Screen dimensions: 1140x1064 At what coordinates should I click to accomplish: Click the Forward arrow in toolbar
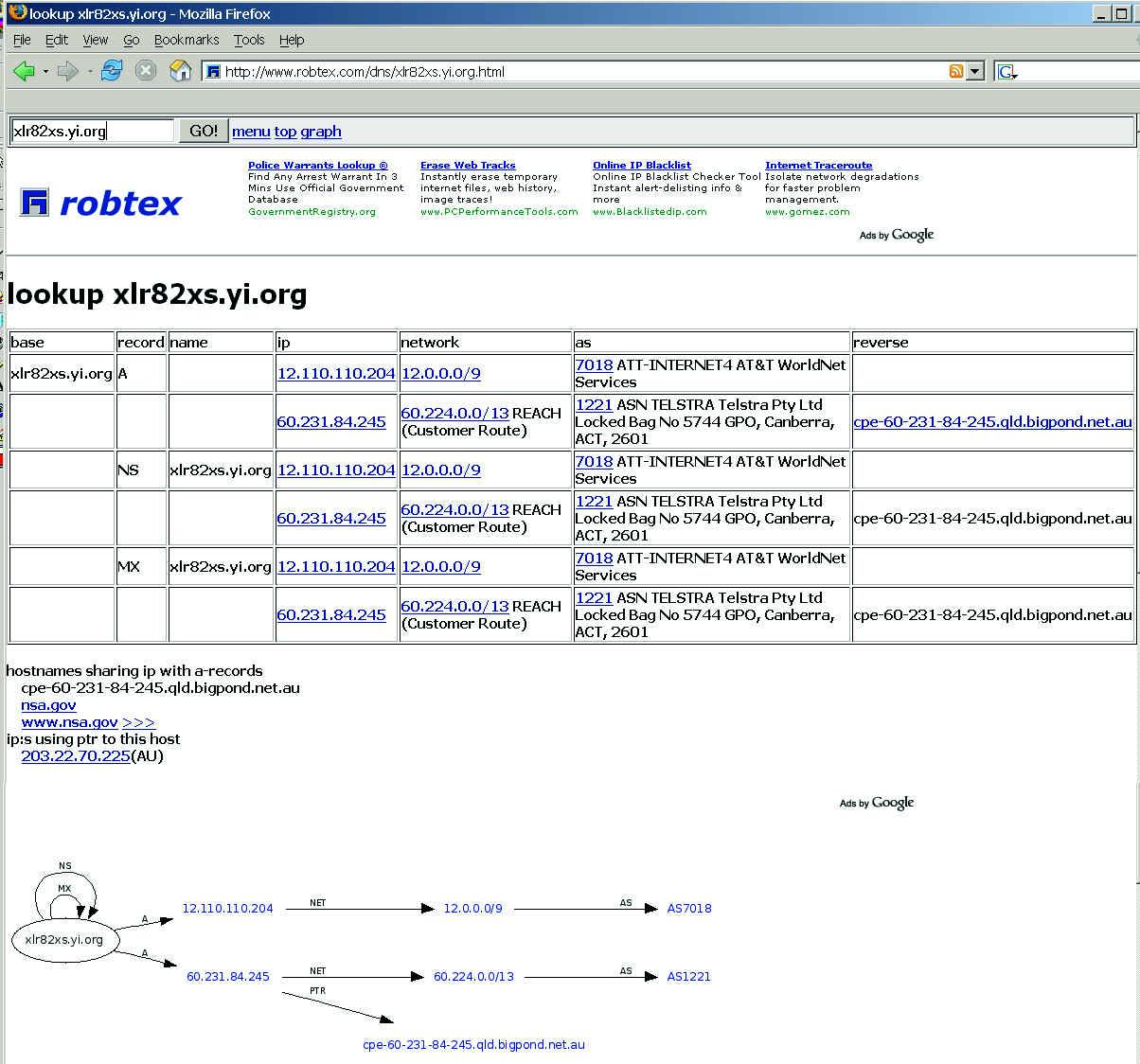click(x=66, y=72)
